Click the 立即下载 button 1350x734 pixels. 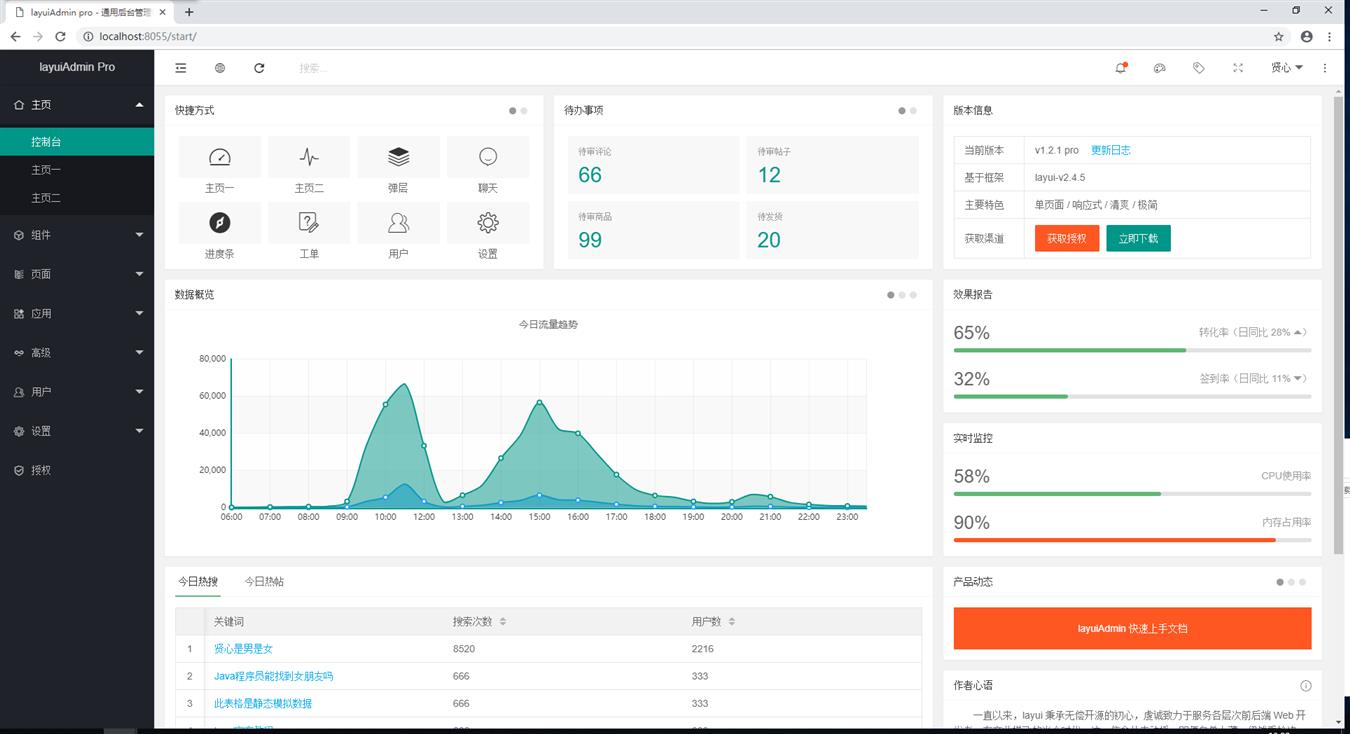[1138, 238]
